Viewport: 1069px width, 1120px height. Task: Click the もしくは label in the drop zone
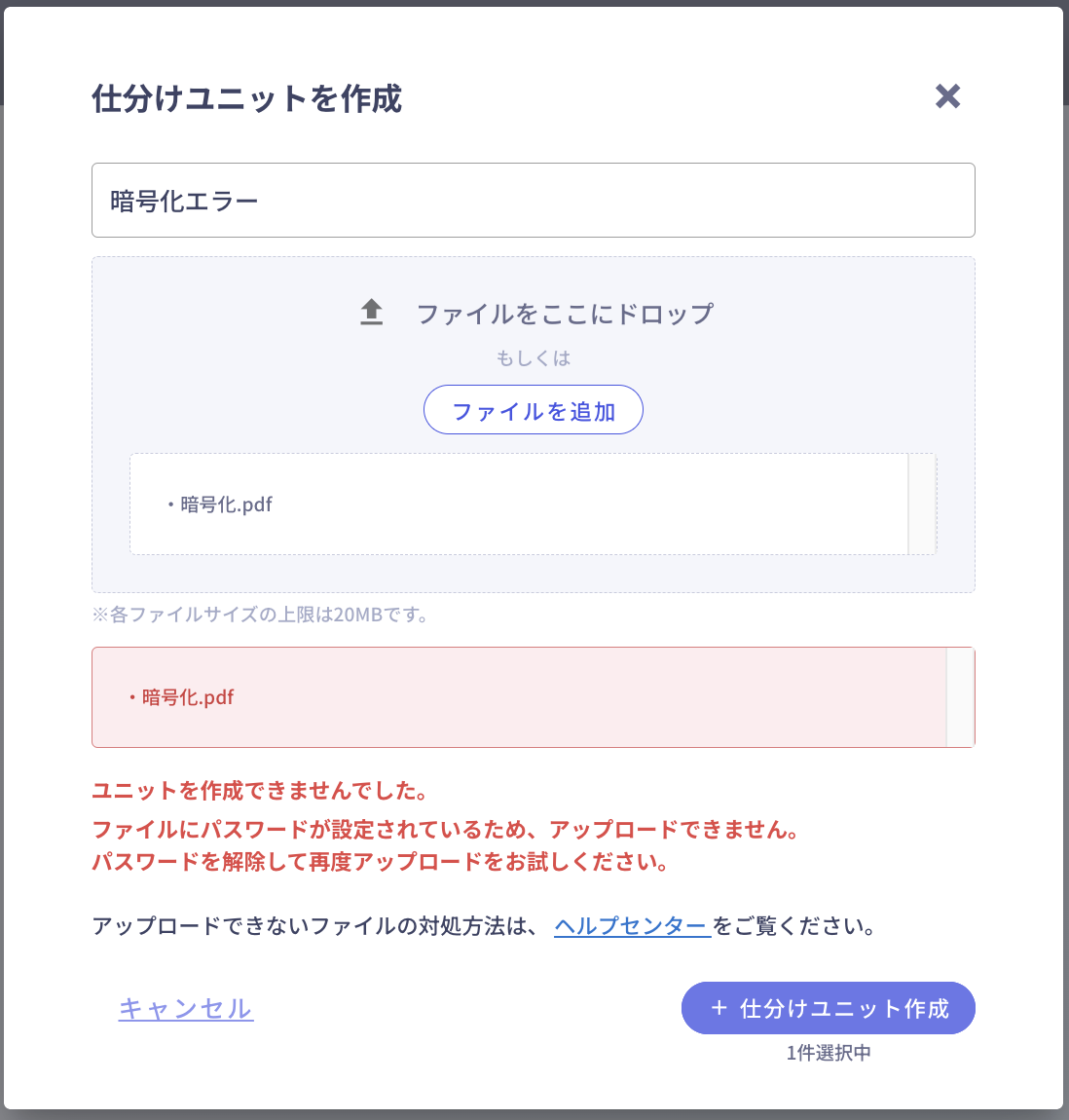(534, 358)
